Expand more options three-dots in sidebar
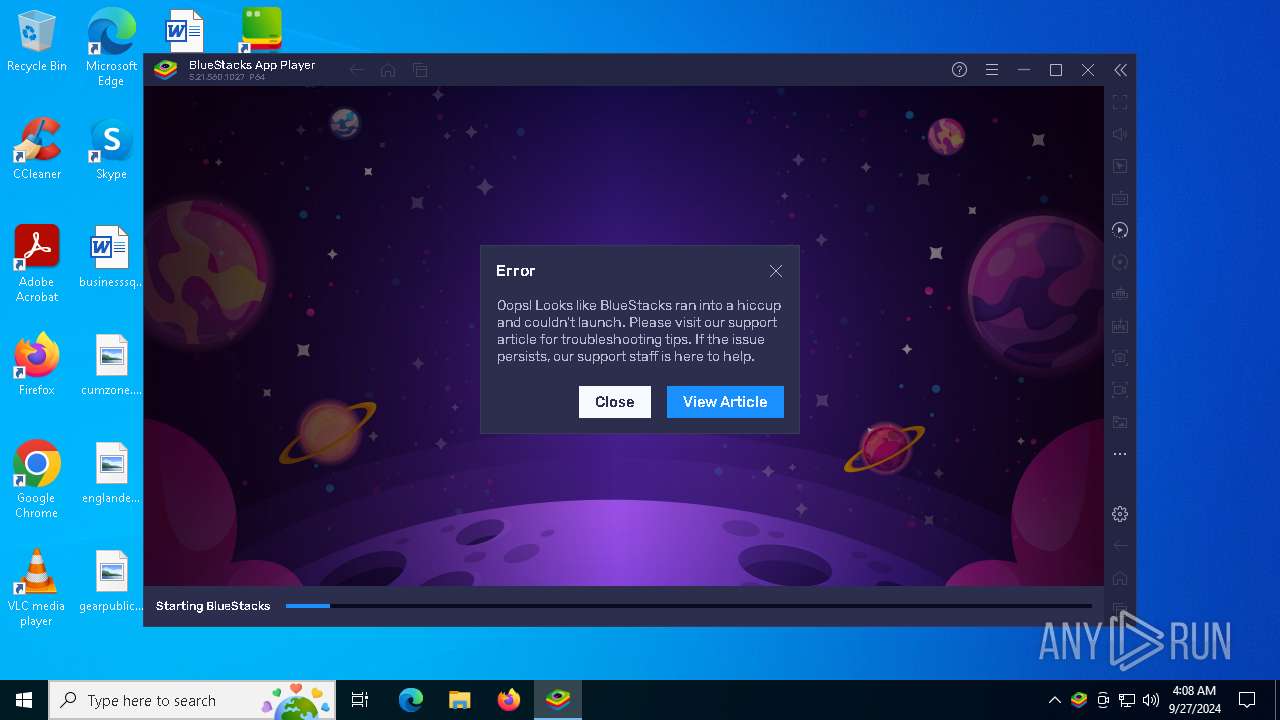Screen dimensions: 1280x720 point(1120,454)
